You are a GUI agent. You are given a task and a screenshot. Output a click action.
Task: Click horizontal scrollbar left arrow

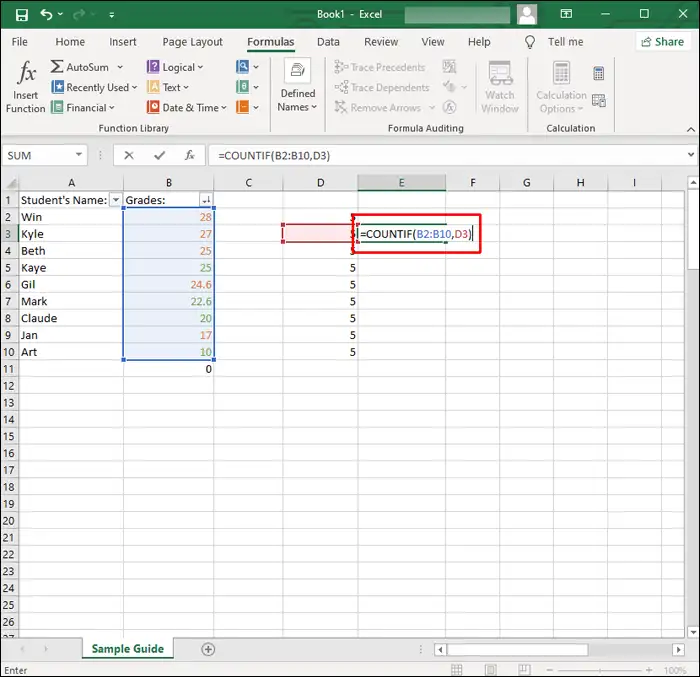(x=440, y=649)
